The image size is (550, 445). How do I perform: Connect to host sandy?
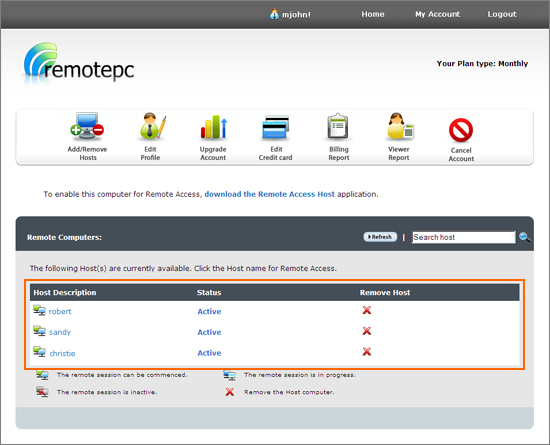point(60,332)
